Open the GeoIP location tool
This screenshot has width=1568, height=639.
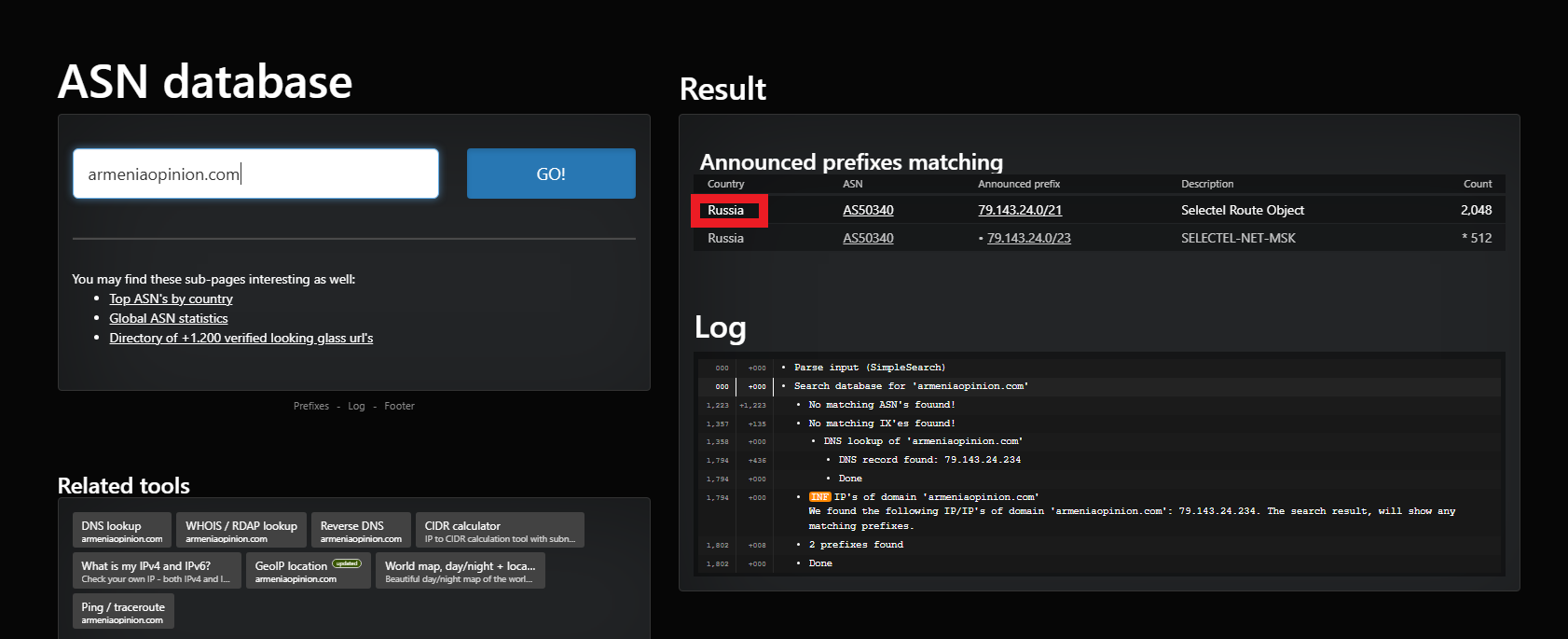[307, 571]
